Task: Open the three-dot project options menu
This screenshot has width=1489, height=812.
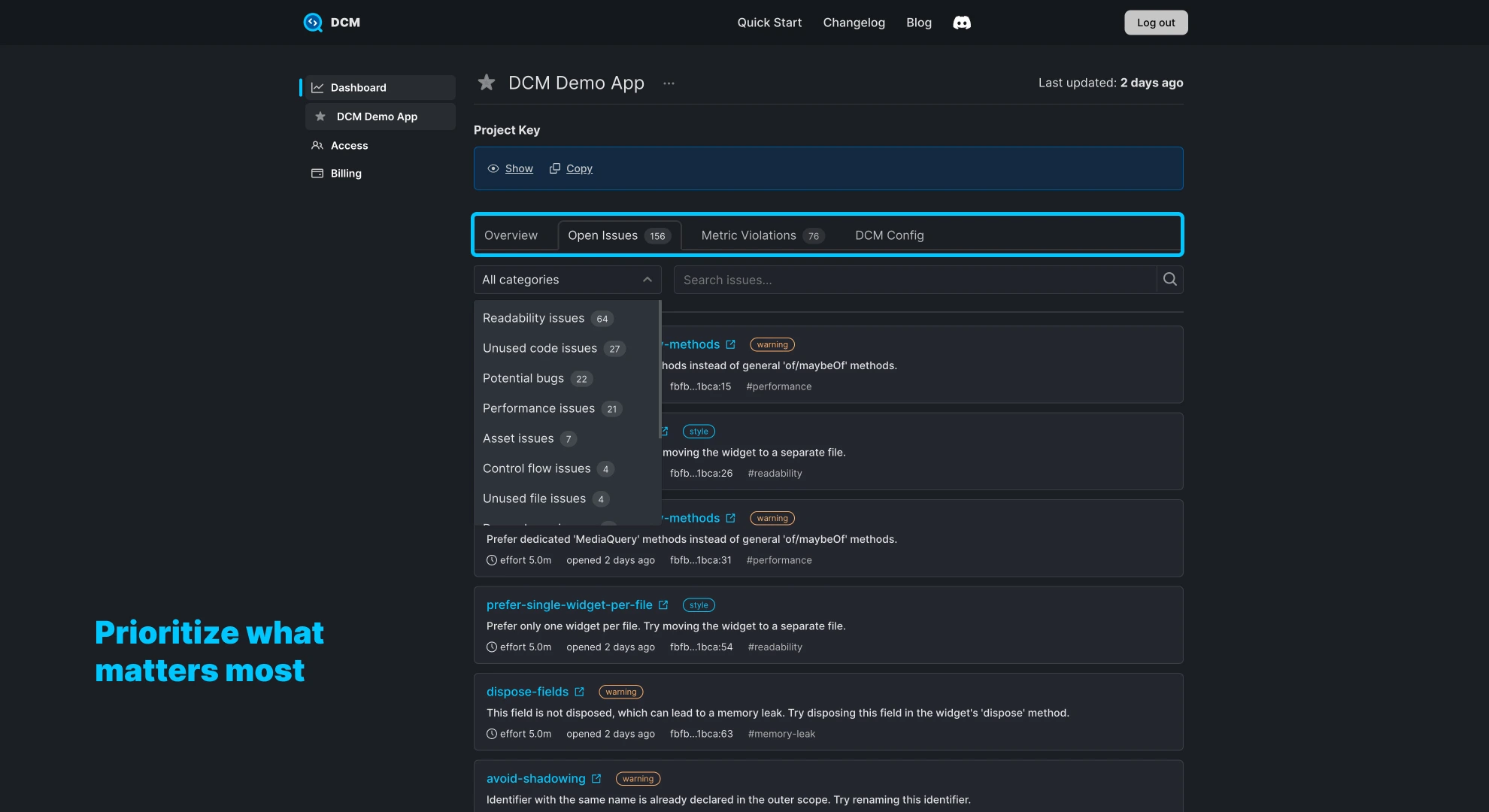Action: click(669, 83)
